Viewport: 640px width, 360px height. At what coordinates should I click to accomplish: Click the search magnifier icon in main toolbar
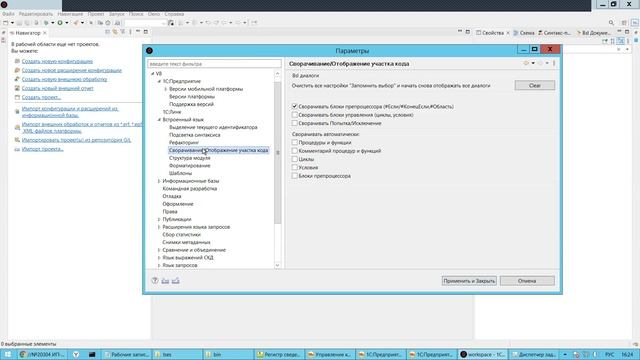pyautogui.click(x=611, y=23)
